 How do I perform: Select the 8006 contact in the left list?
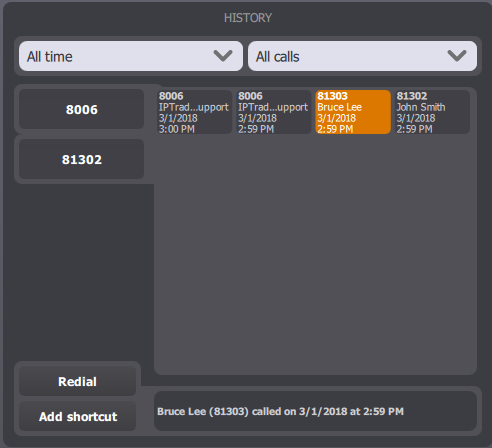tap(81, 109)
